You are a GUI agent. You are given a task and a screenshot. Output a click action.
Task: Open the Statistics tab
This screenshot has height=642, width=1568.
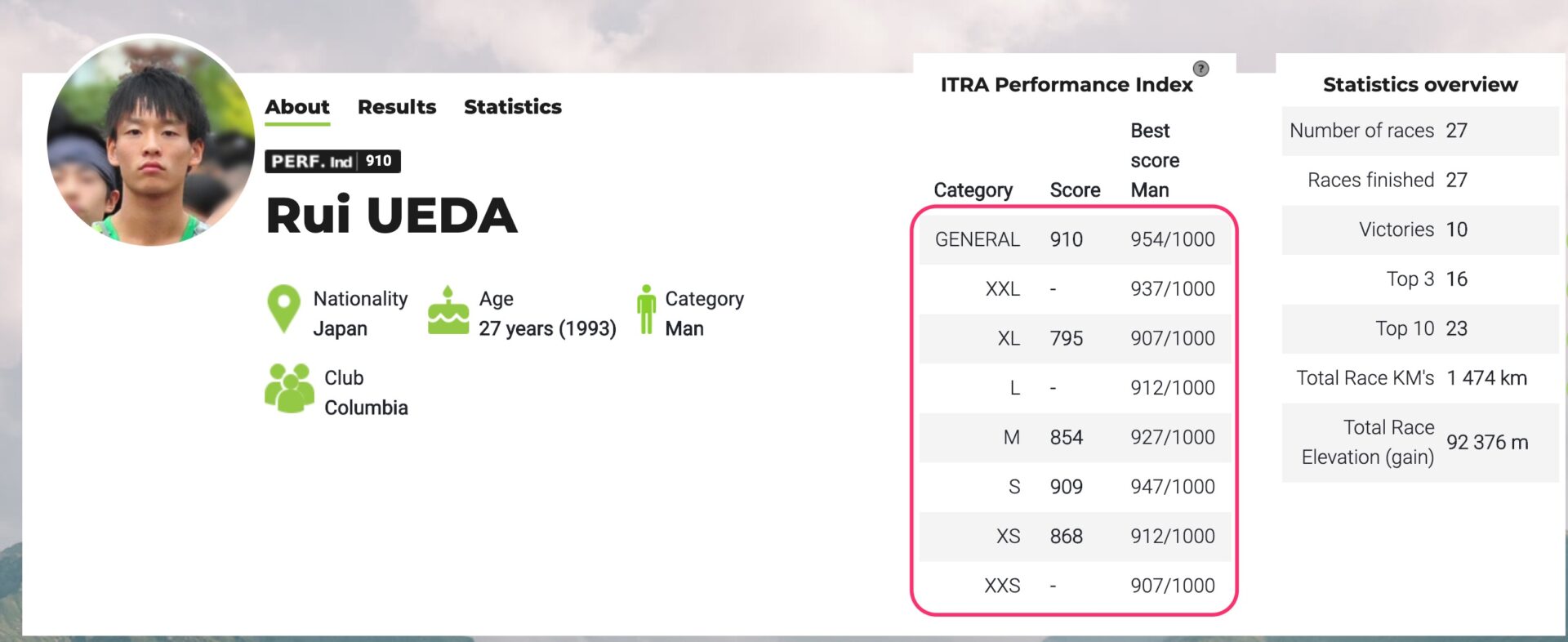tap(512, 107)
